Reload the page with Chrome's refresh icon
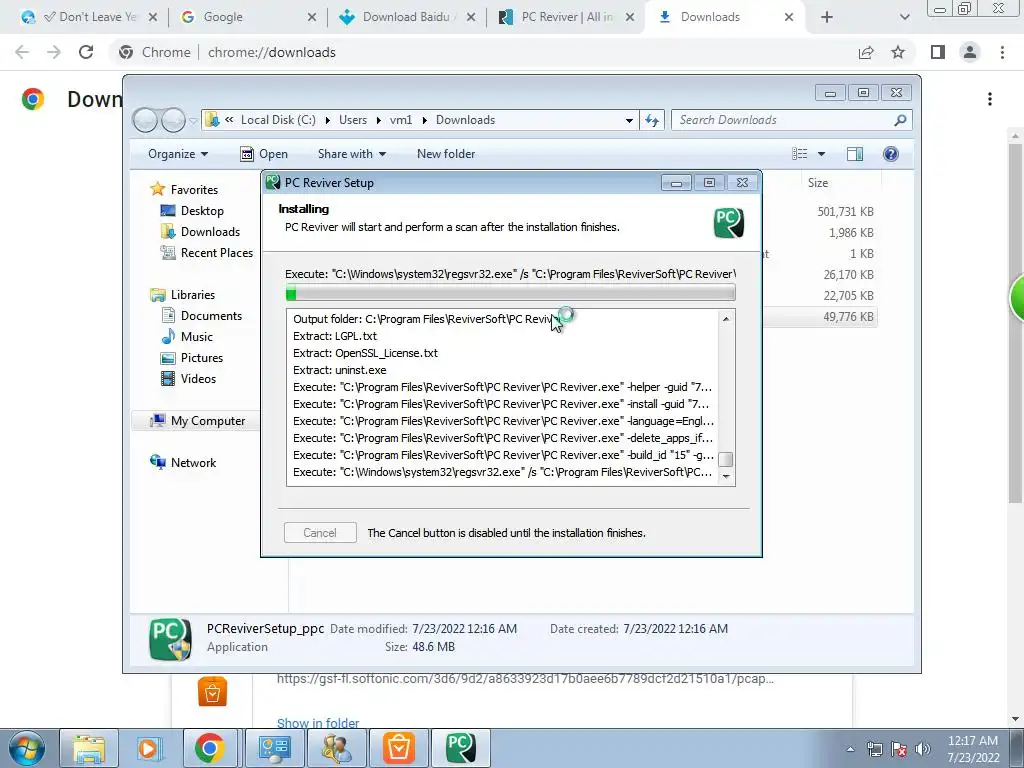This screenshot has height=768, width=1024. (x=86, y=52)
